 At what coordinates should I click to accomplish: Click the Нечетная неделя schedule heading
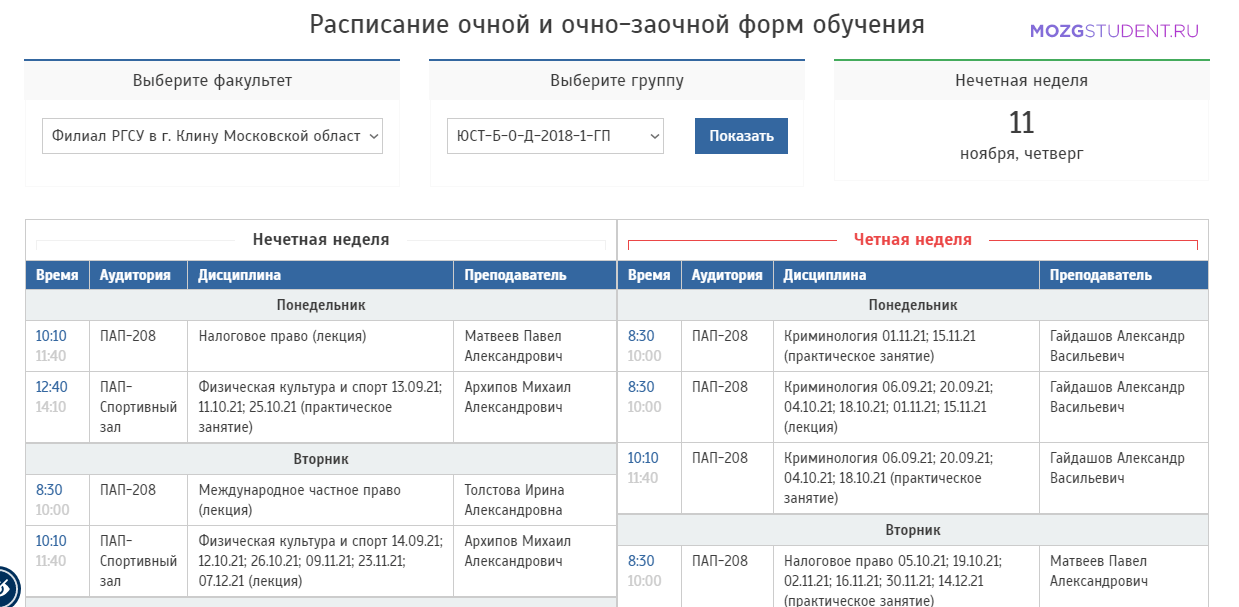pyautogui.click(x=321, y=240)
